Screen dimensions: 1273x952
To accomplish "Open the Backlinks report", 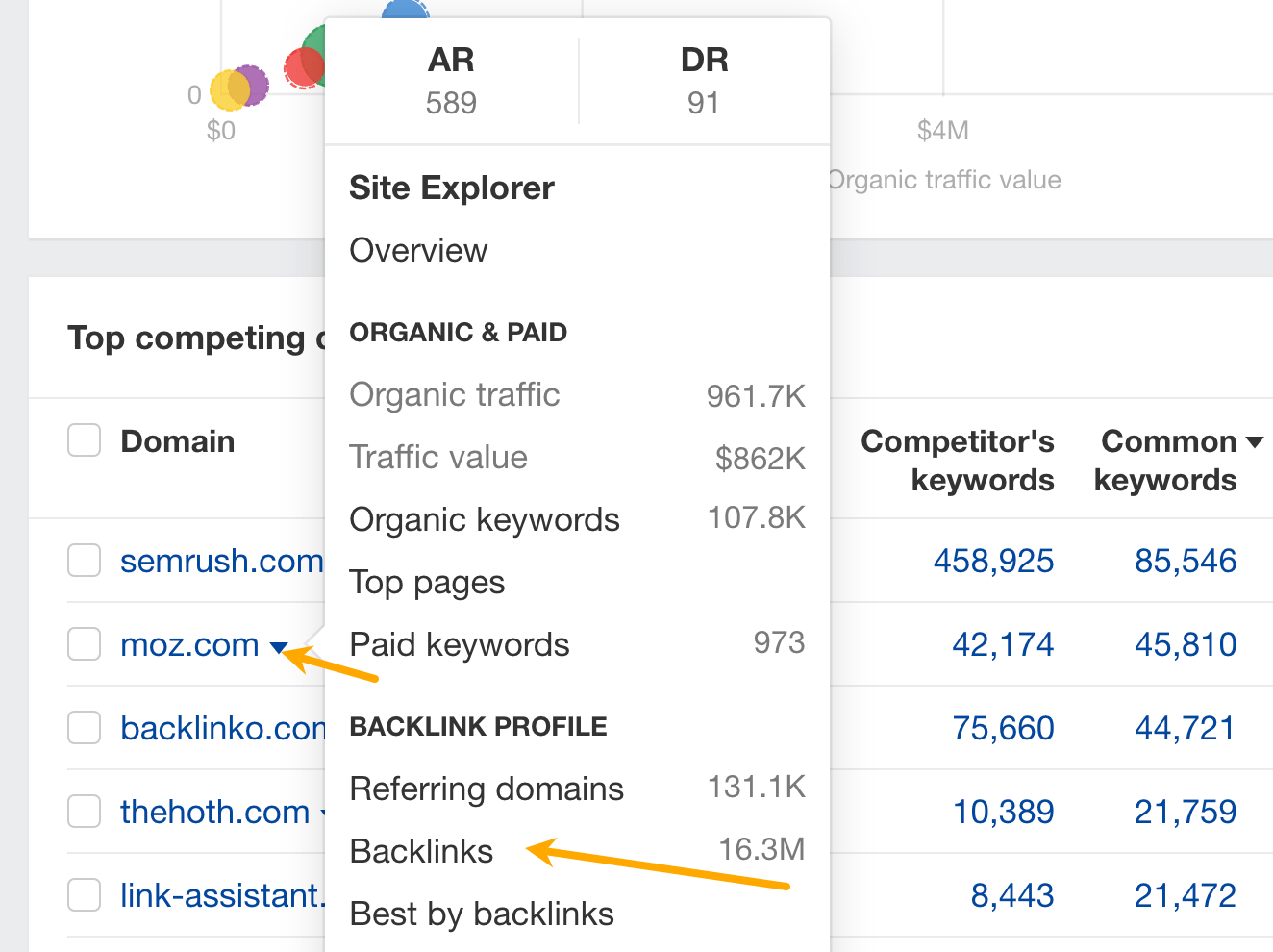I will coord(421,851).
